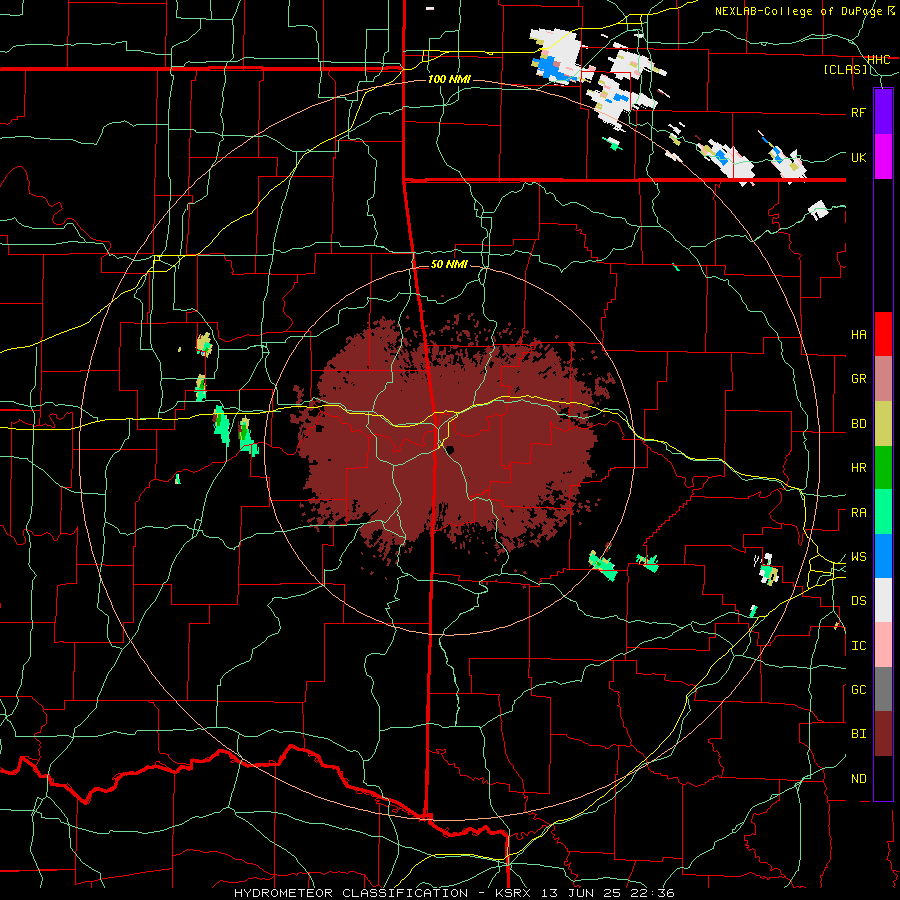Image resolution: width=900 pixels, height=900 pixels.
Task: Click the GC legend label
Action: 858,690
